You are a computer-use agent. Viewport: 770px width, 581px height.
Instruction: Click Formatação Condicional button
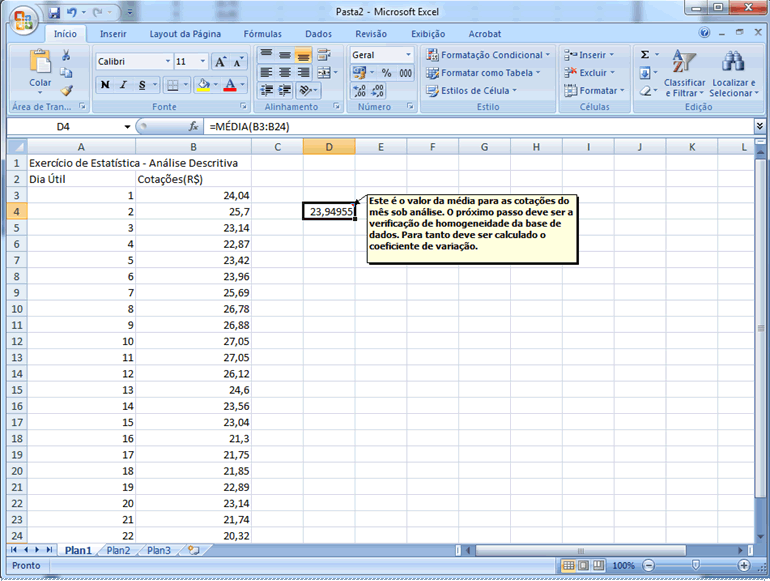485,55
